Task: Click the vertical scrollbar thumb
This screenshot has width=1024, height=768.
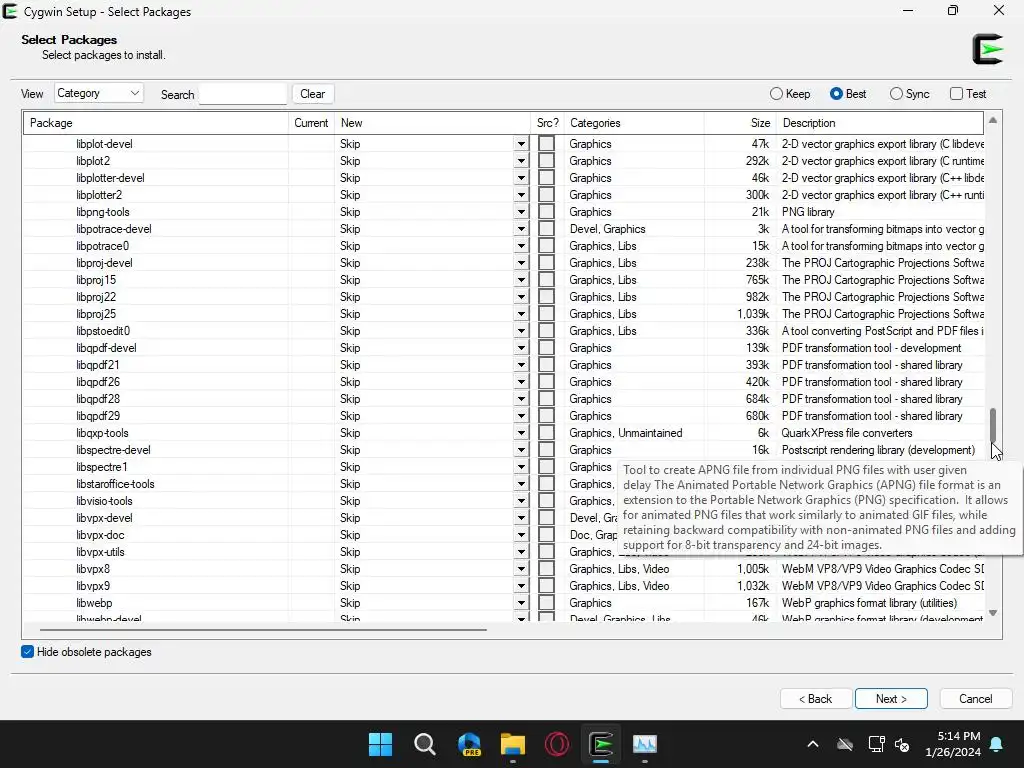Action: pyautogui.click(x=993, y=425)
